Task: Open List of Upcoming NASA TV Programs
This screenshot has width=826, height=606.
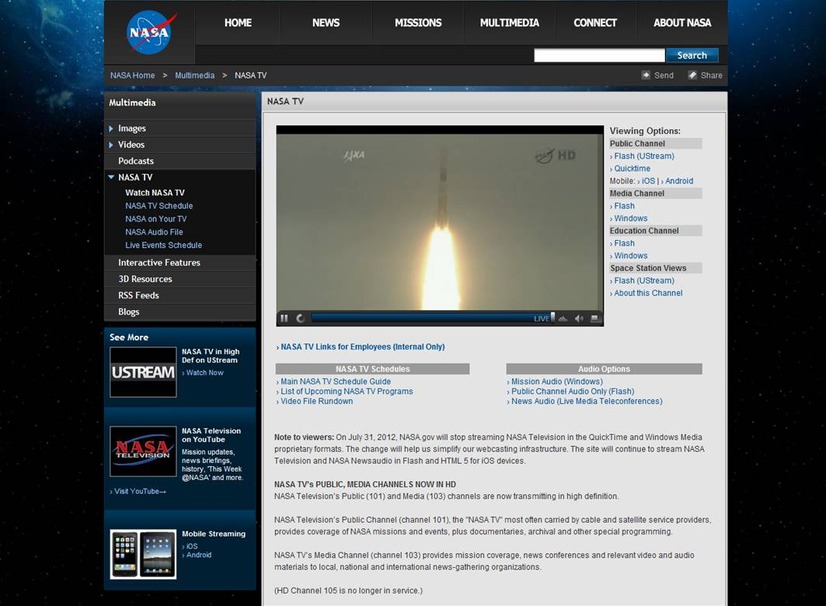Action: click(x=346, y=392)
